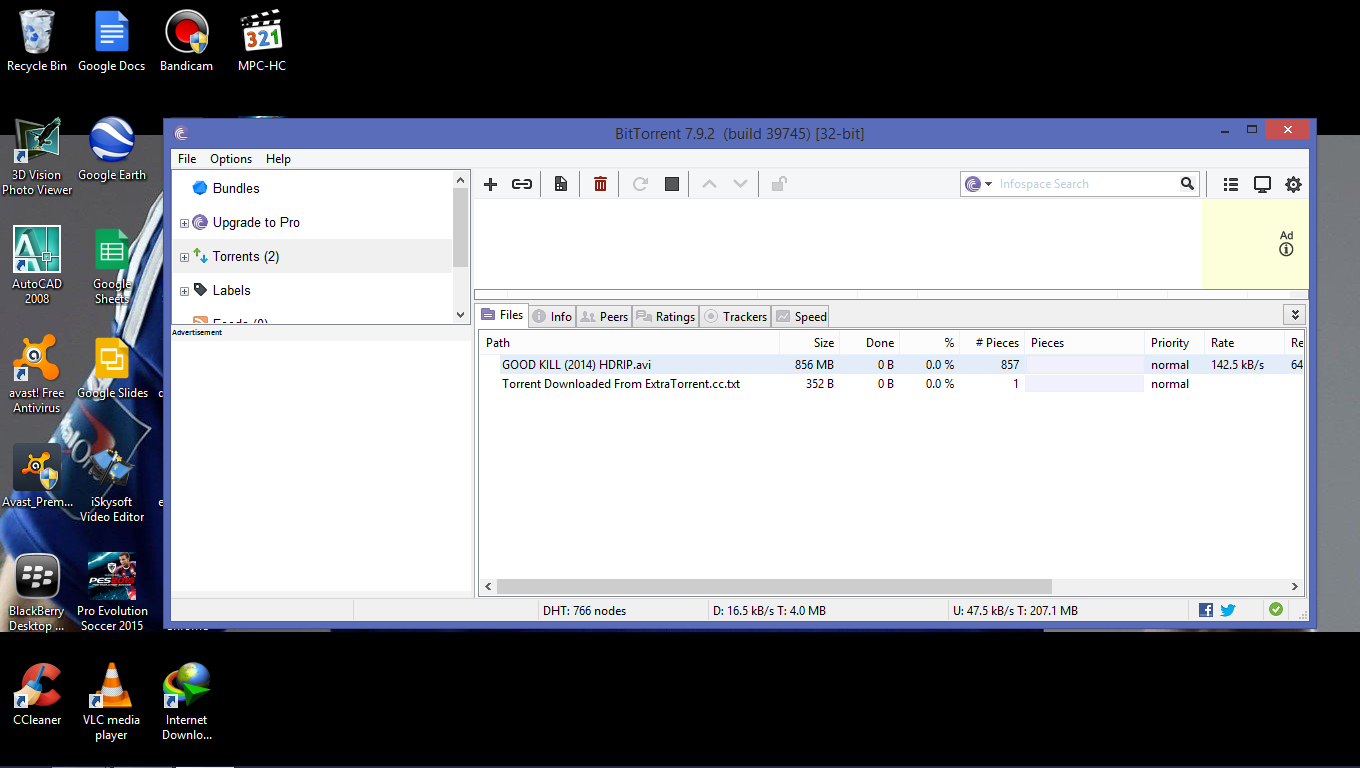Viewport: 1360px width, 768px height.
Task: Select Torrents (2) in sidebar
Action: coord(246,256)
